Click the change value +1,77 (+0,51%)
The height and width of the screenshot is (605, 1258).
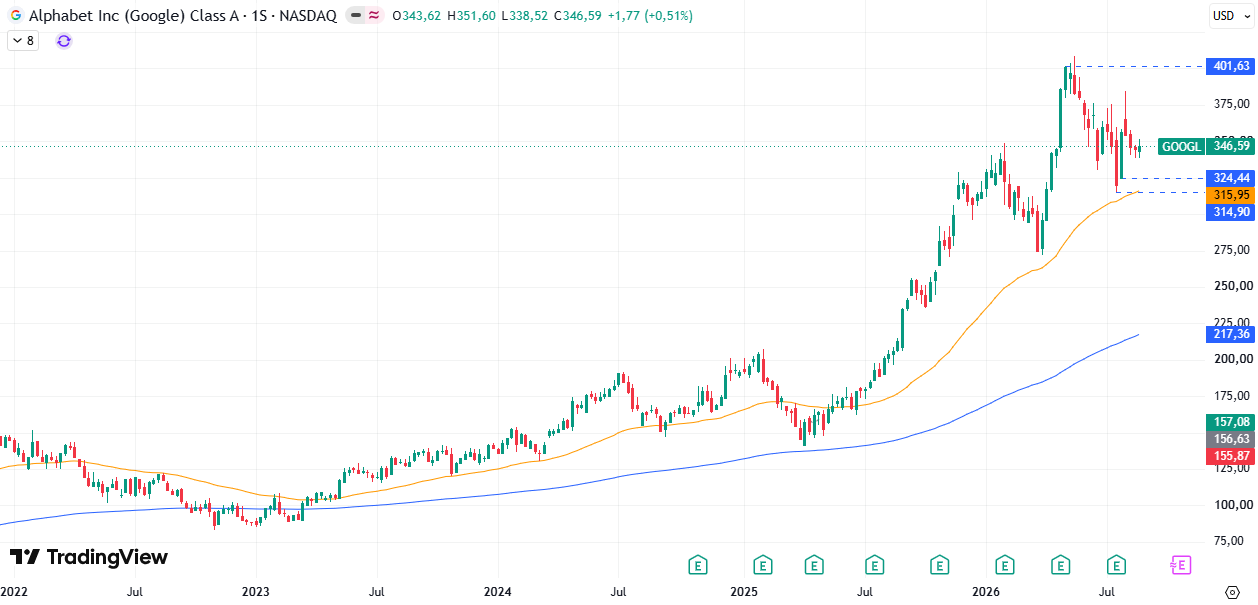(x=650, y=16)
